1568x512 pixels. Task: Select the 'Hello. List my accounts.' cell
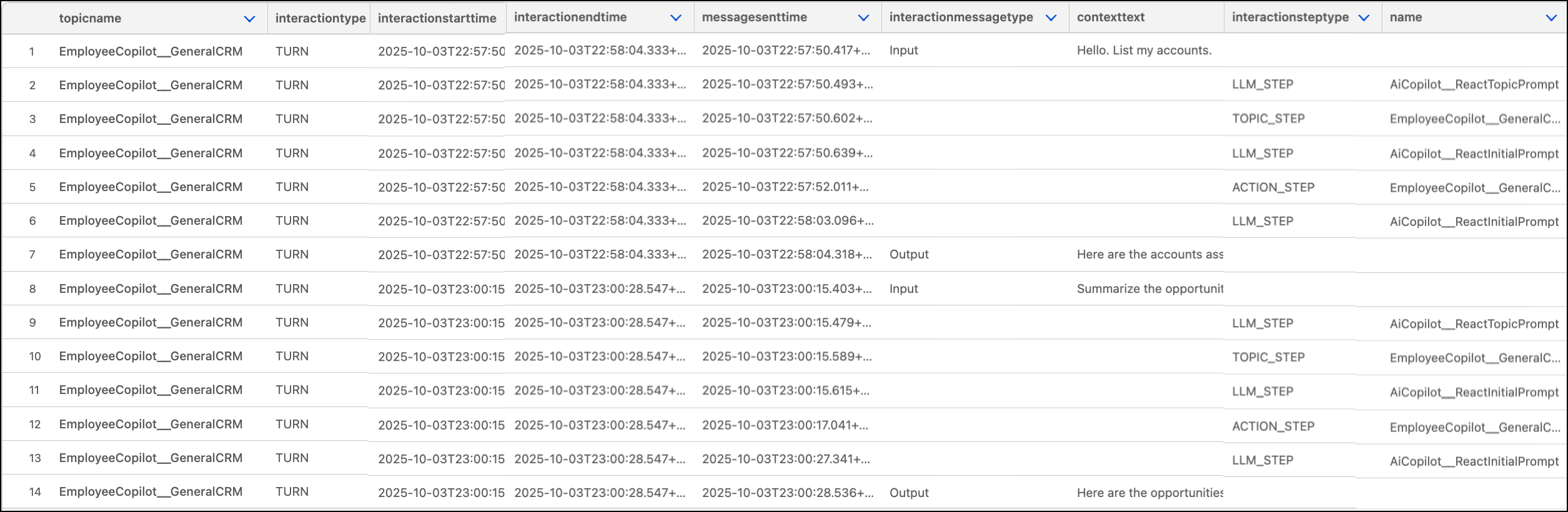[x=1144, y=51]
